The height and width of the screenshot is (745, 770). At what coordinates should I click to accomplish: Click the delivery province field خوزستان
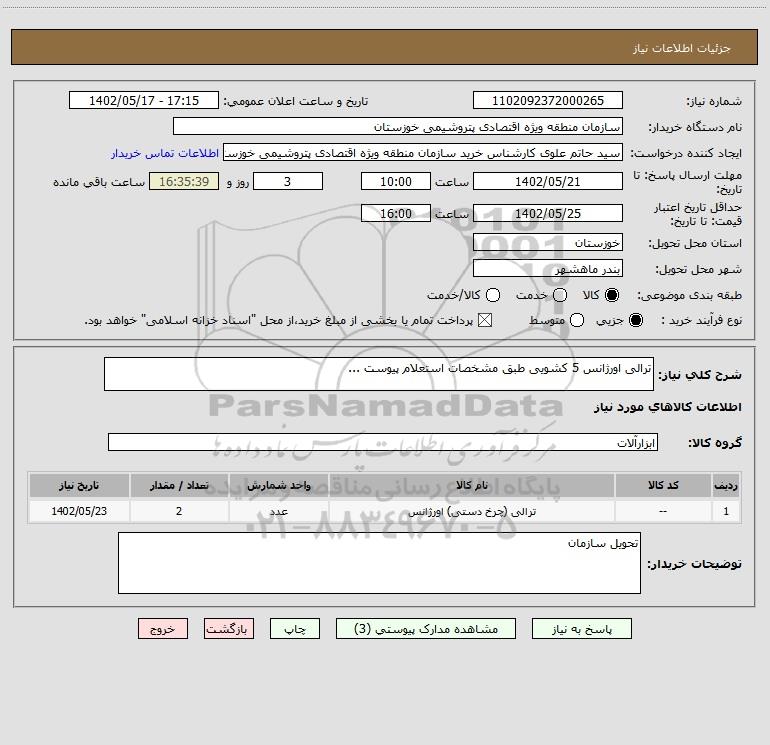548,242
